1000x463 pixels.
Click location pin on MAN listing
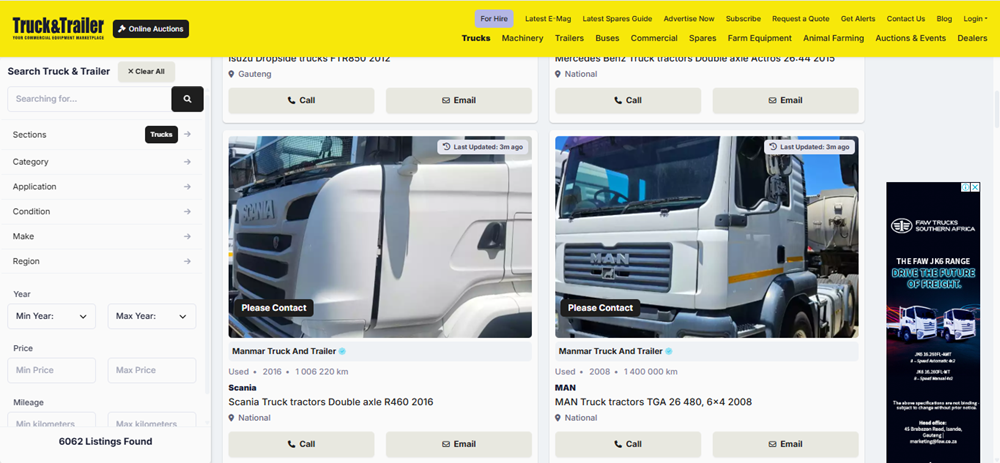pyautogui.click(x=558, y=418)
